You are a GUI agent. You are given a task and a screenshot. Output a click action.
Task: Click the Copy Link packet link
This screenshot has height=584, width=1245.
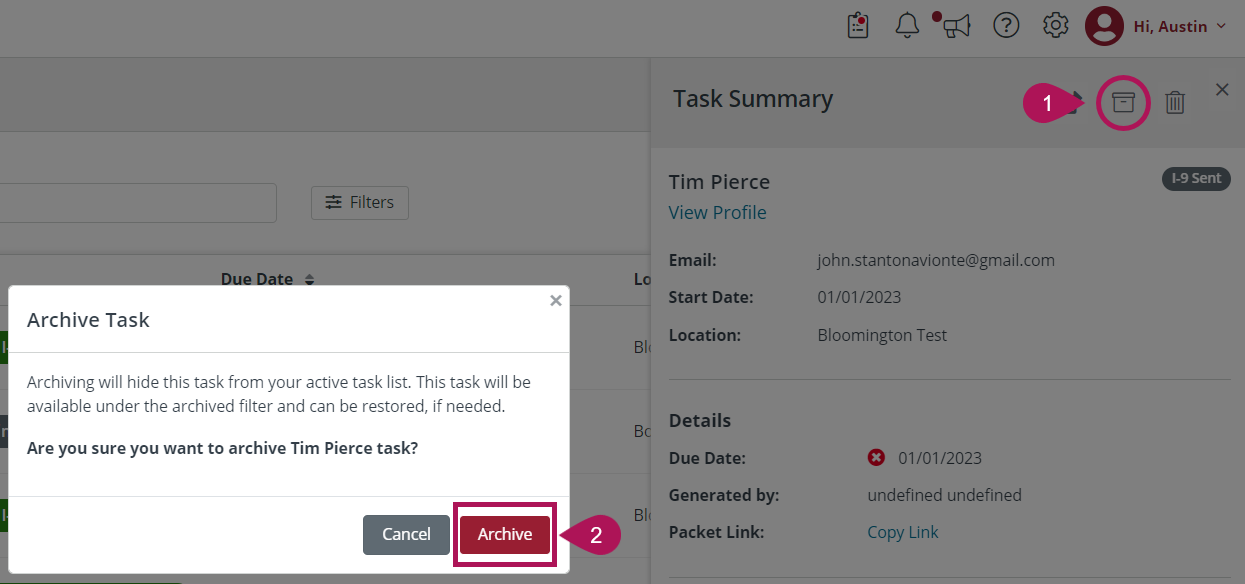pyautogui.click(x=903, y=532)
